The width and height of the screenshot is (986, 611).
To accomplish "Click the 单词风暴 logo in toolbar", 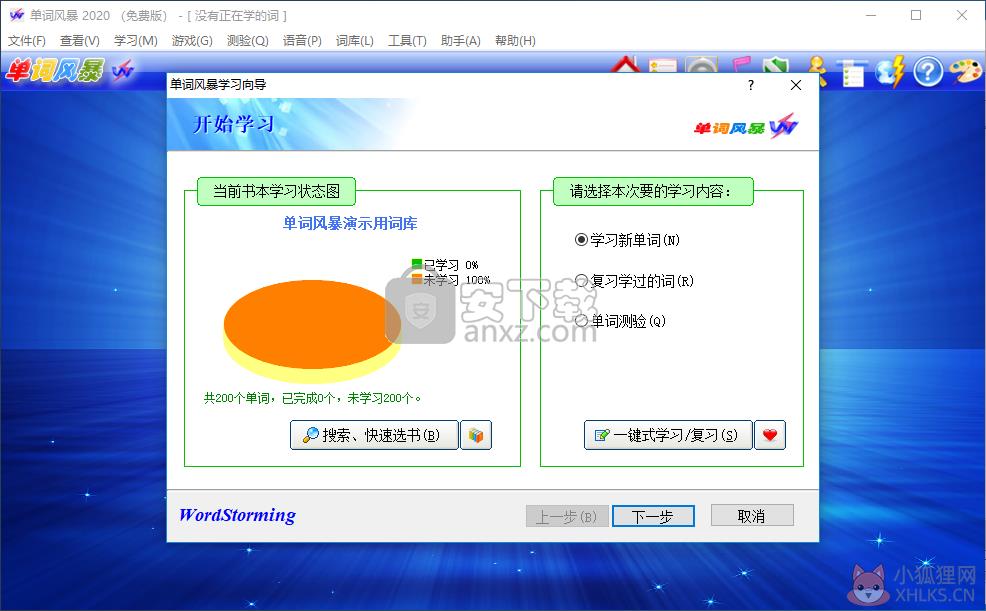I will point(70,70).
